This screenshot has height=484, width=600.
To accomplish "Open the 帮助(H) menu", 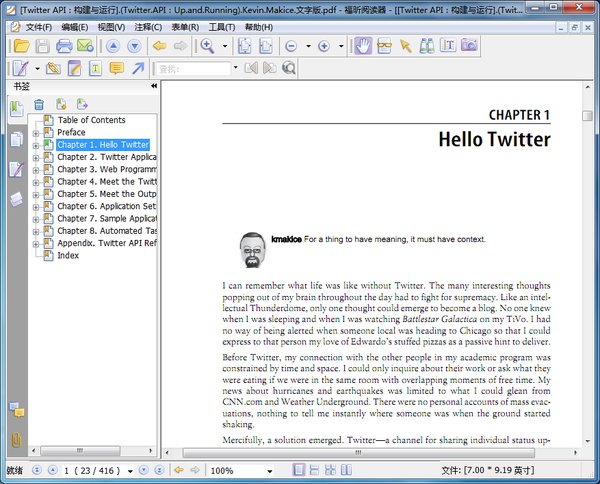I will 258,27.
